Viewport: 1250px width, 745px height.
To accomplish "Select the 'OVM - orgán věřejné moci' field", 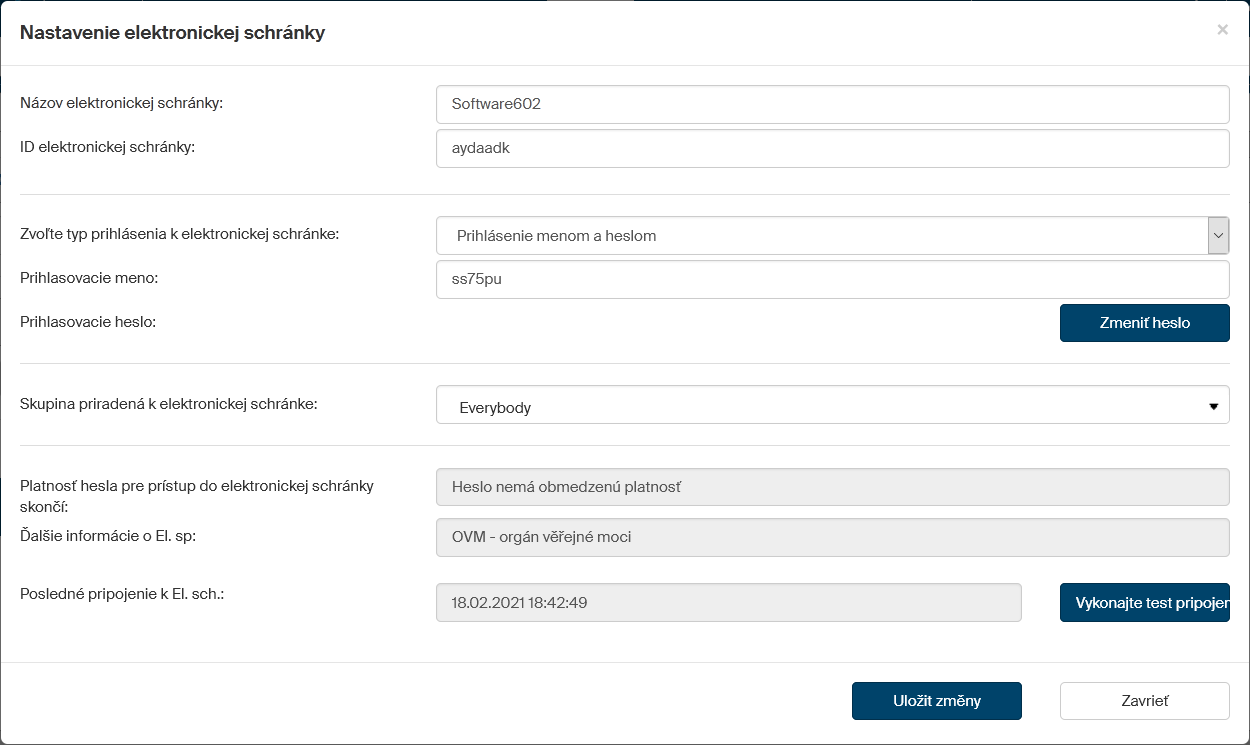I will (832, 537).
